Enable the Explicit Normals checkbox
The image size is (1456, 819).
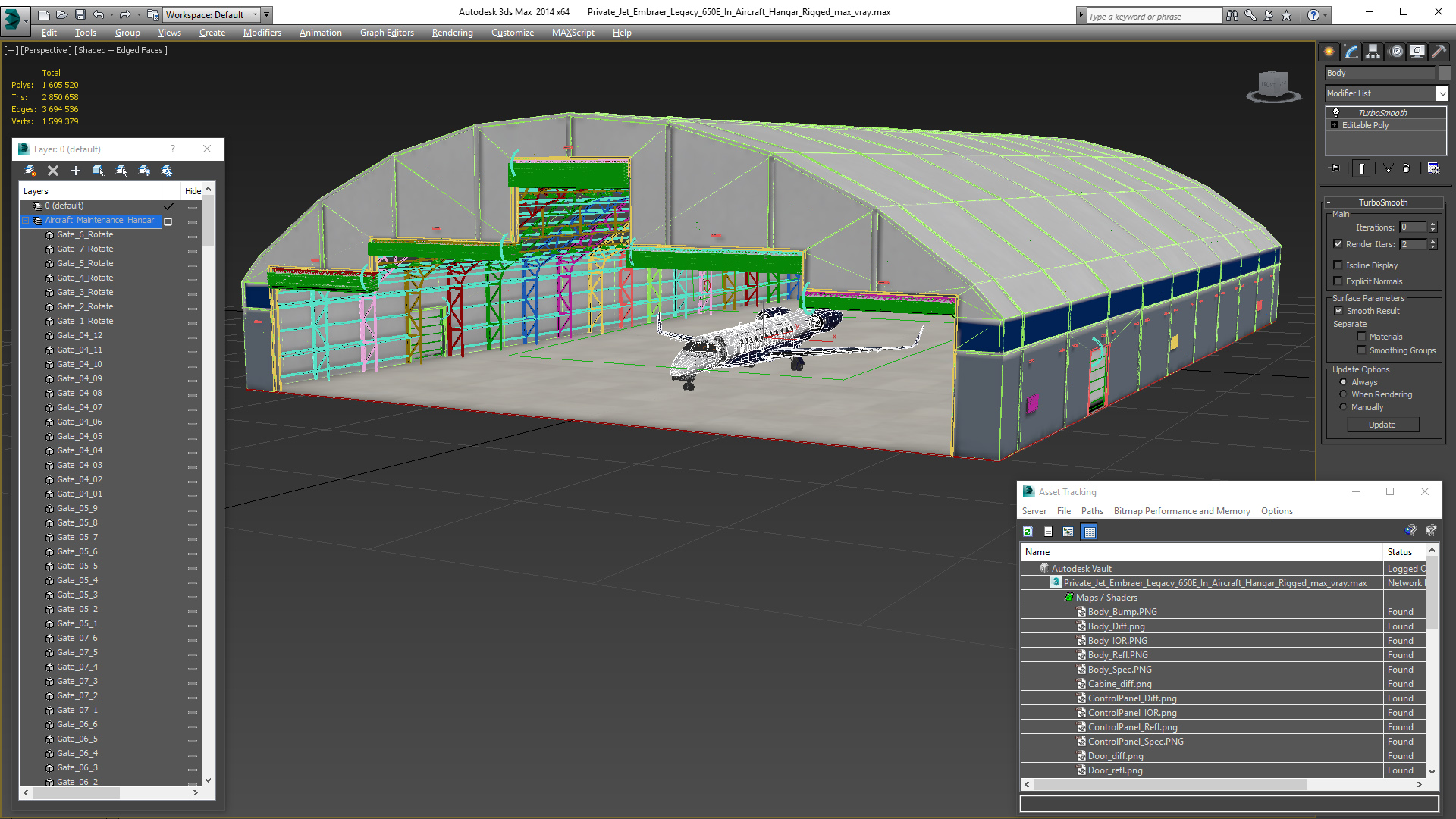(1338, 281)
